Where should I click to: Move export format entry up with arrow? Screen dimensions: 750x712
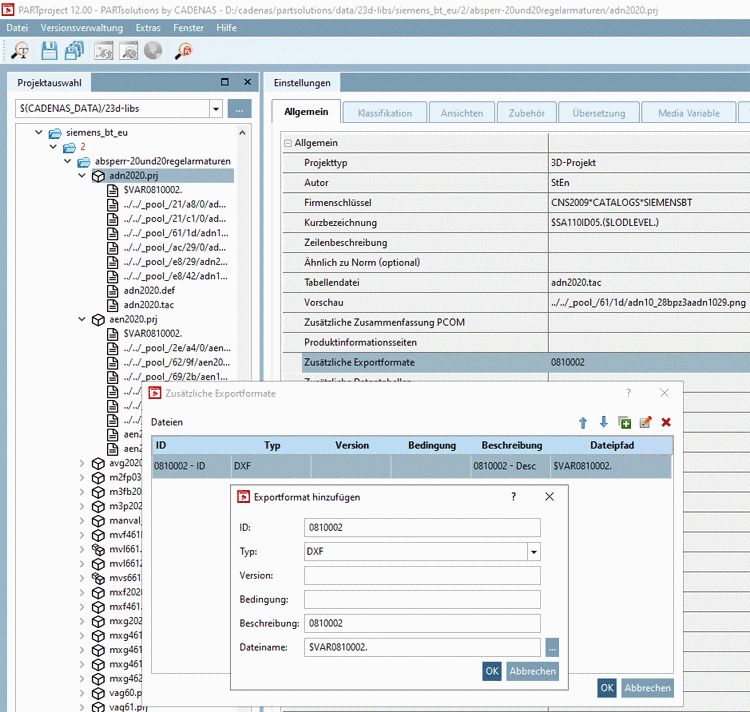pyautogui.click(x=583, y=423)
